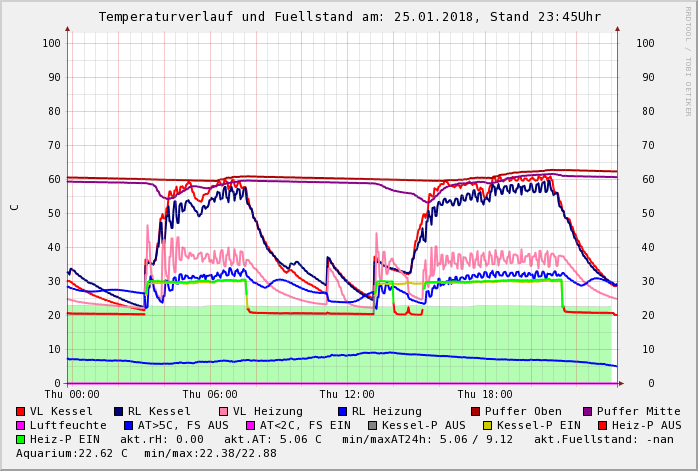The image size is (698, 471).
Task: Click the Thu 12:00 time axis label
Action: point(347,394)
